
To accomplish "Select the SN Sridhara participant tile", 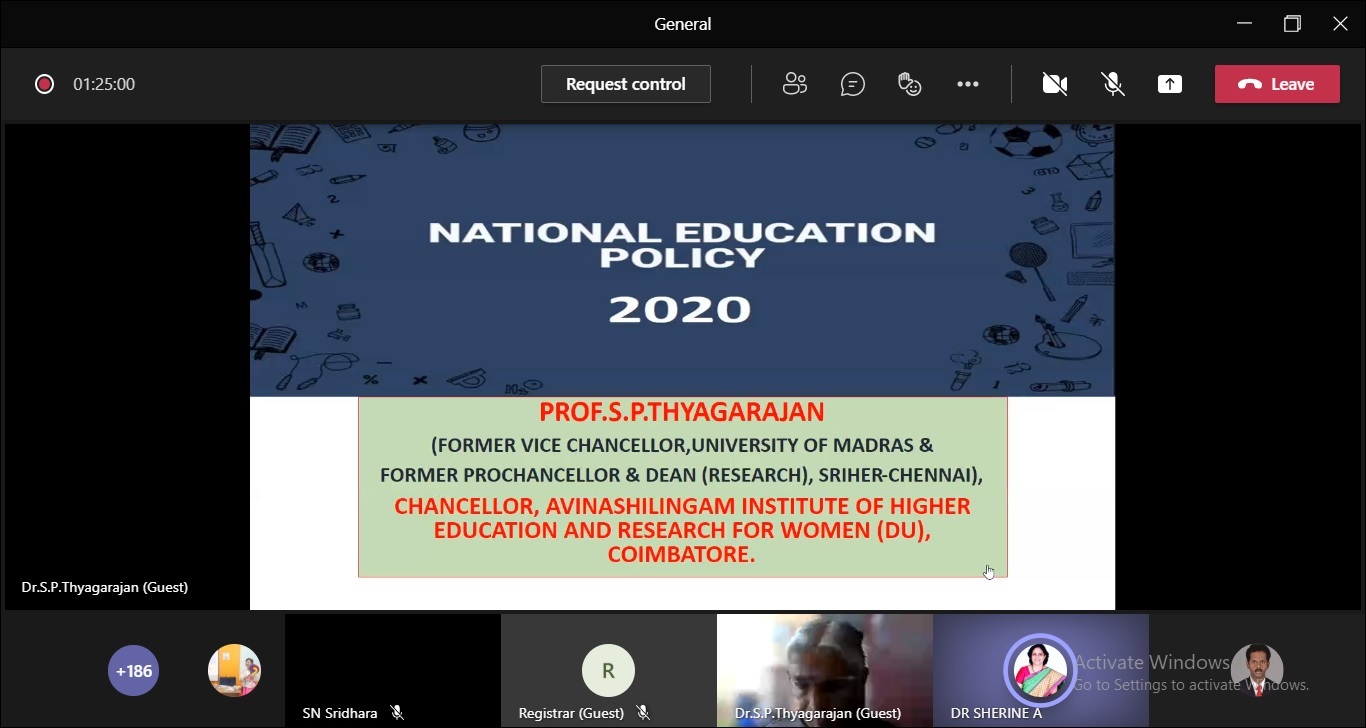I will (393, 670).
